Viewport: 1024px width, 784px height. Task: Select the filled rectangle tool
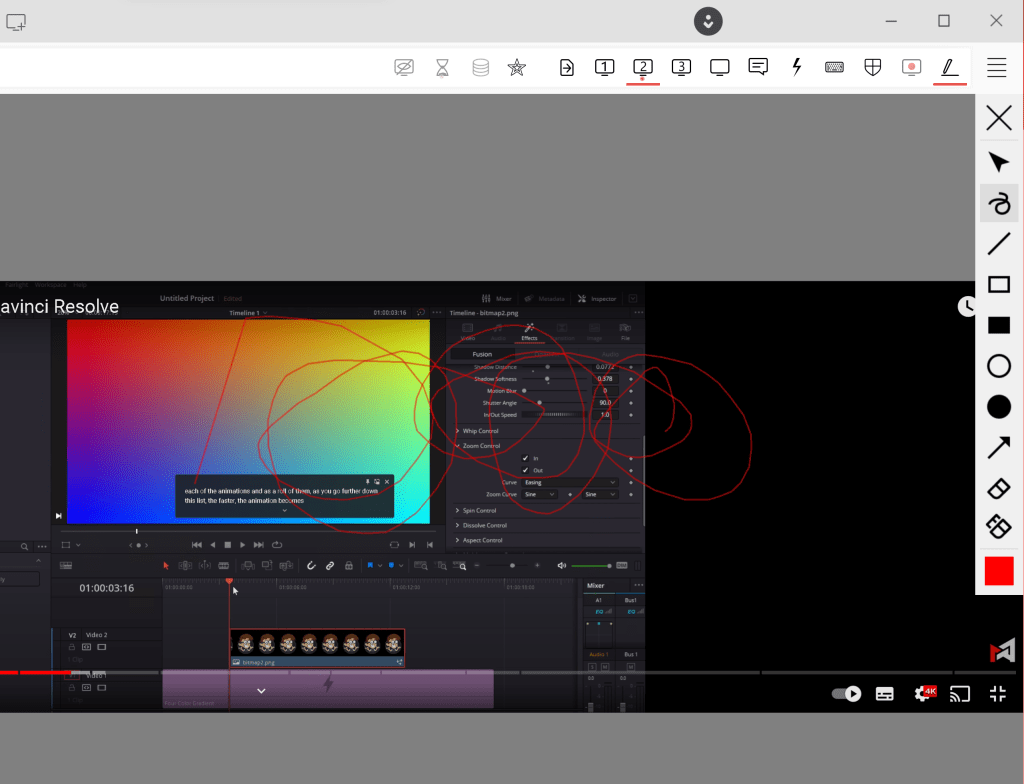point(999,325)
